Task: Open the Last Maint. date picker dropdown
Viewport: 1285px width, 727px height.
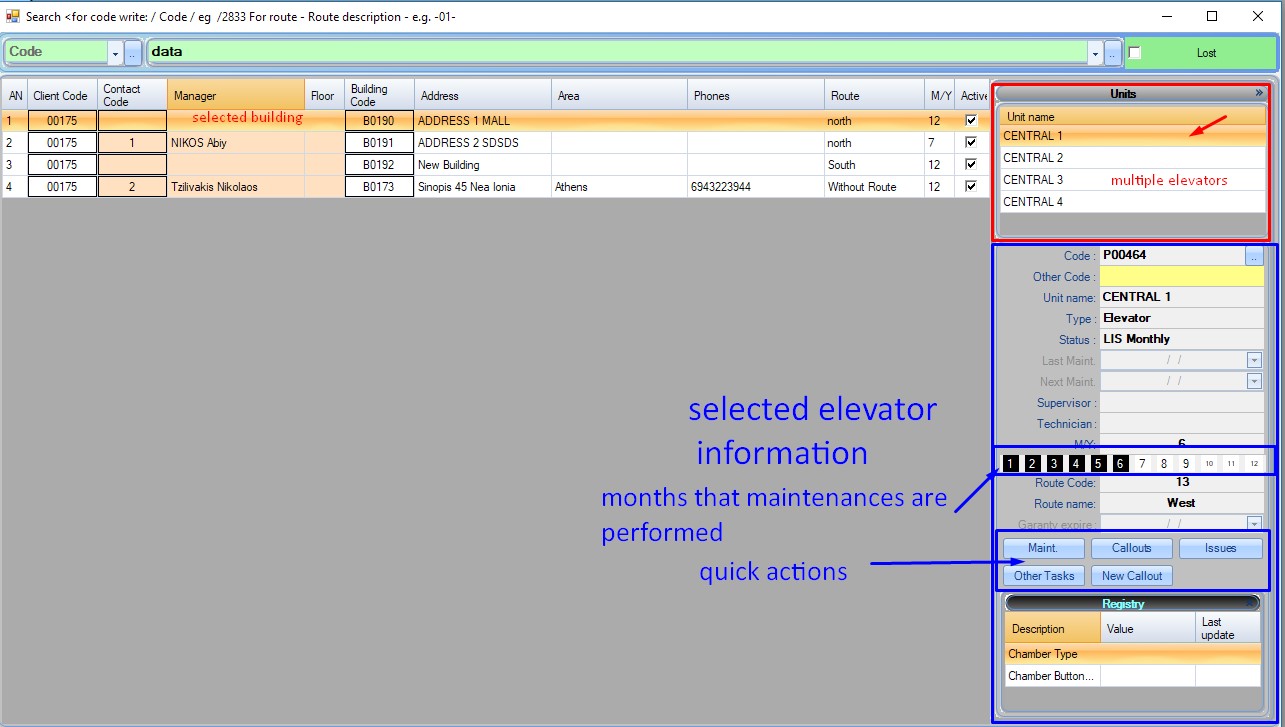Action: (1254, 361)
